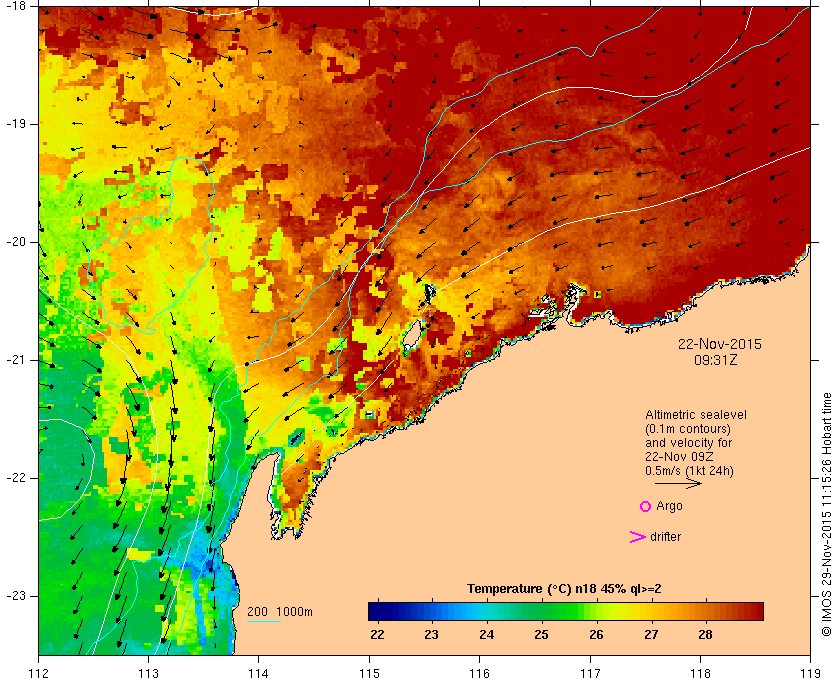Click the magenta drifter arrow symbol
840x680 pixels.
(x=638, y=537)
